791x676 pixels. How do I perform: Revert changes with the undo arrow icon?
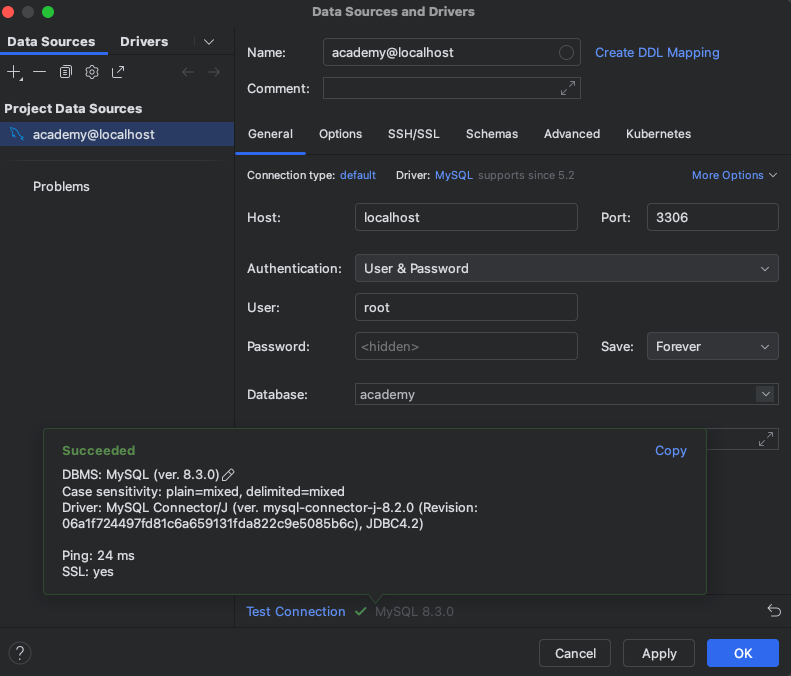pos(774,611)
